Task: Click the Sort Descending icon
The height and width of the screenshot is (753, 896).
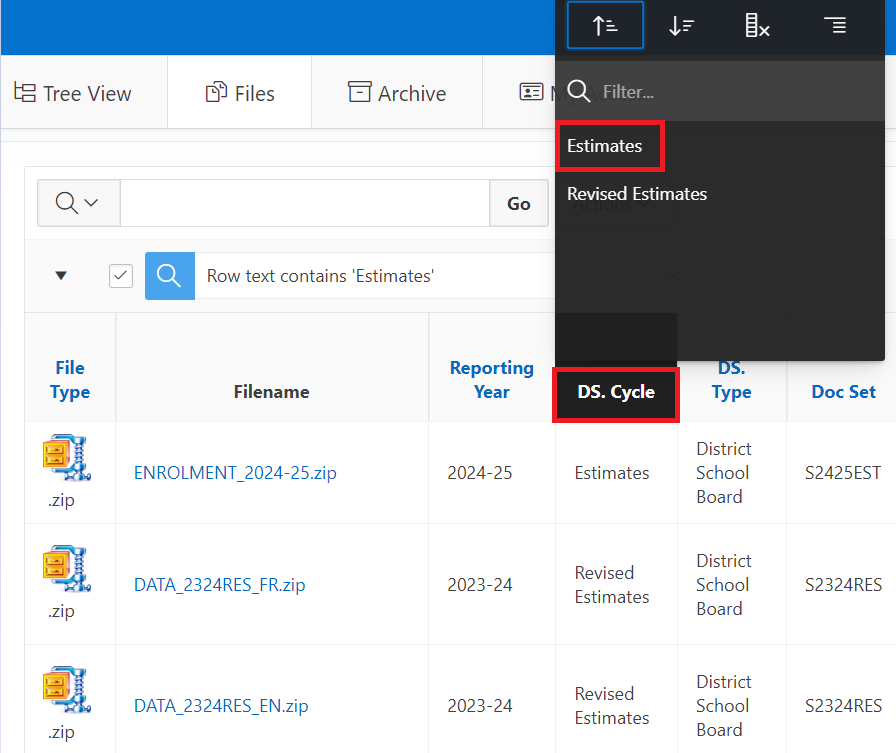Action: [x=682, y=26]
